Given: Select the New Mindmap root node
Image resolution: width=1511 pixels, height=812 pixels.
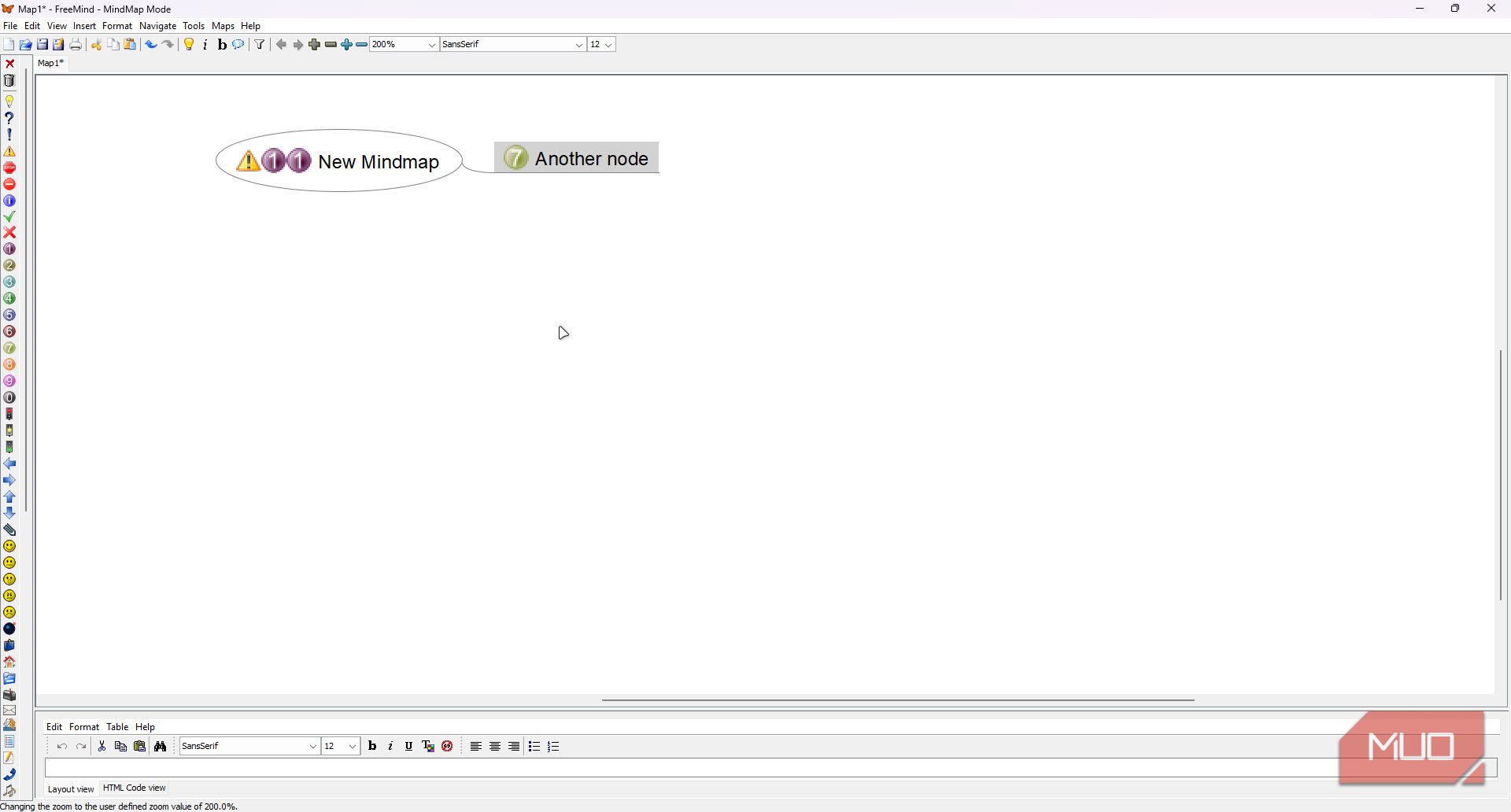Looking at the screenshot, I should [x=339, y=161].
